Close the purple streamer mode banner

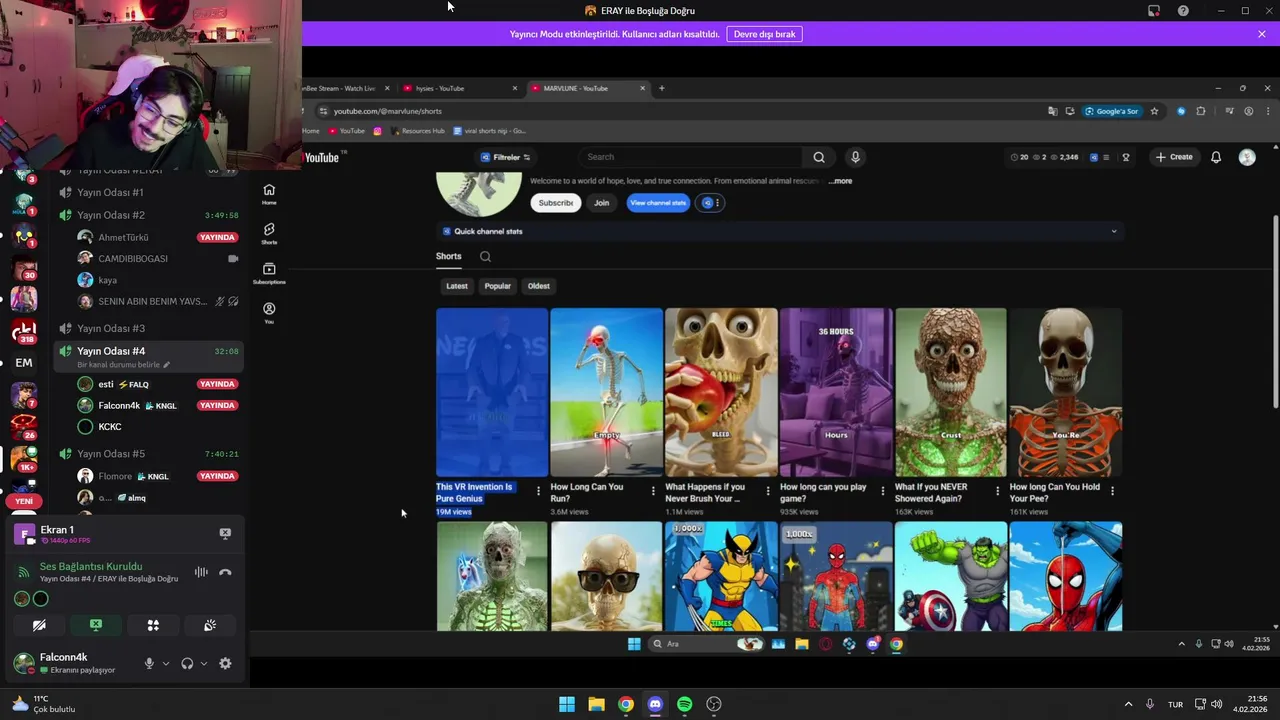(1262, 34)
